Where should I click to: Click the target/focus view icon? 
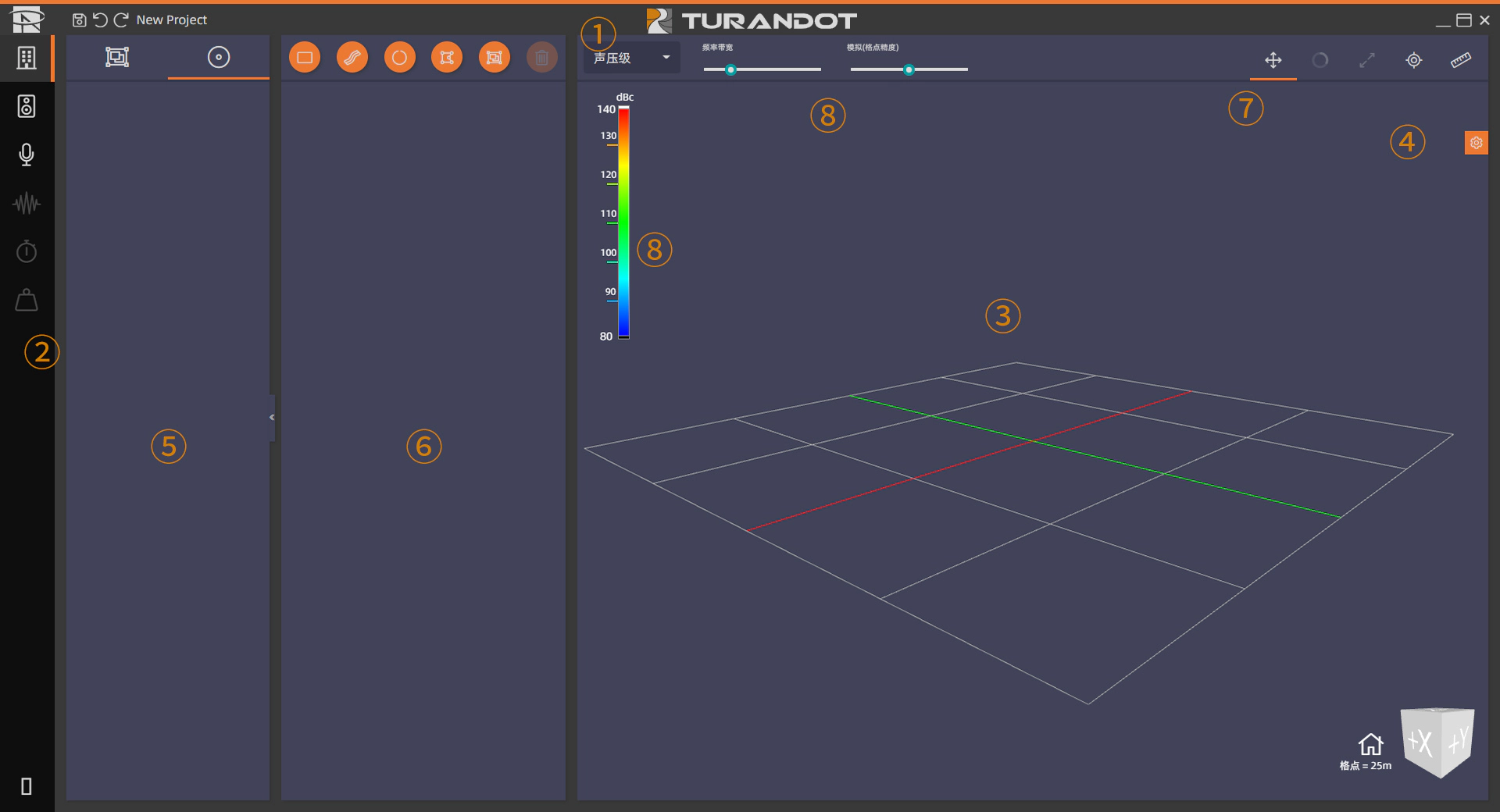[x=1413, y=60]
